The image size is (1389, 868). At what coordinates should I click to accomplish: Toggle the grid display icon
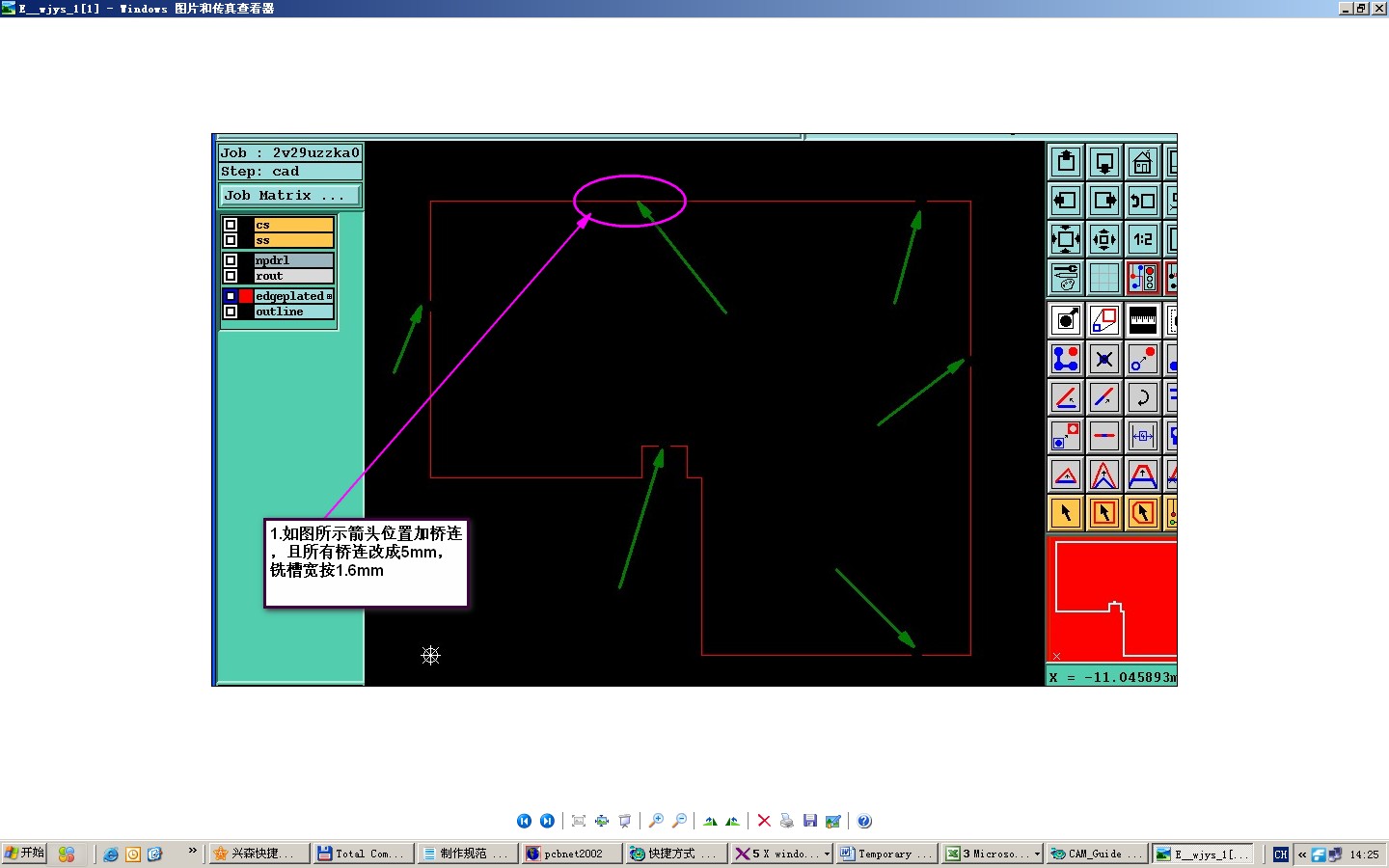(1104, 278)
